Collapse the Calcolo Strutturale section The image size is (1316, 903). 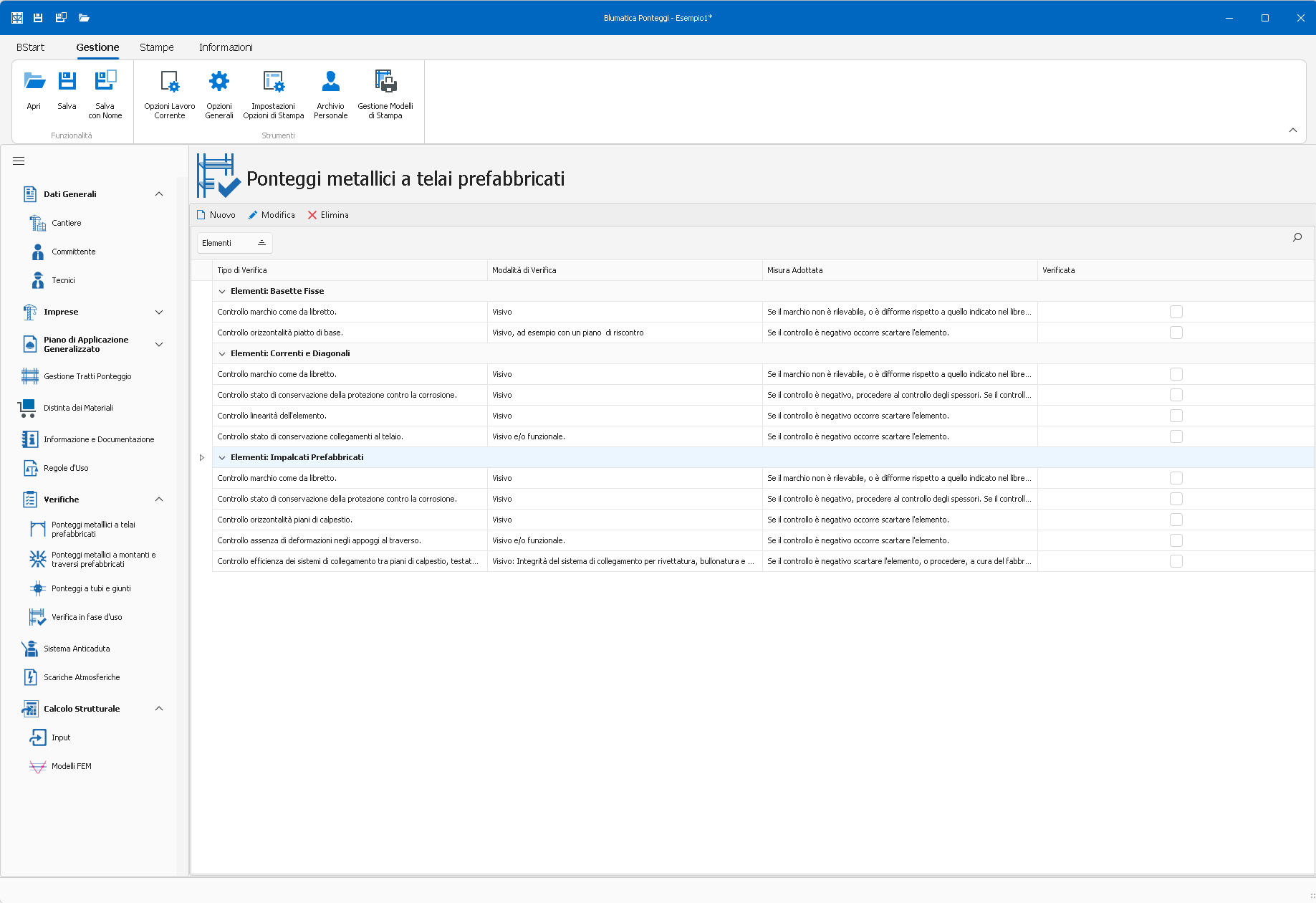(159, 709)
